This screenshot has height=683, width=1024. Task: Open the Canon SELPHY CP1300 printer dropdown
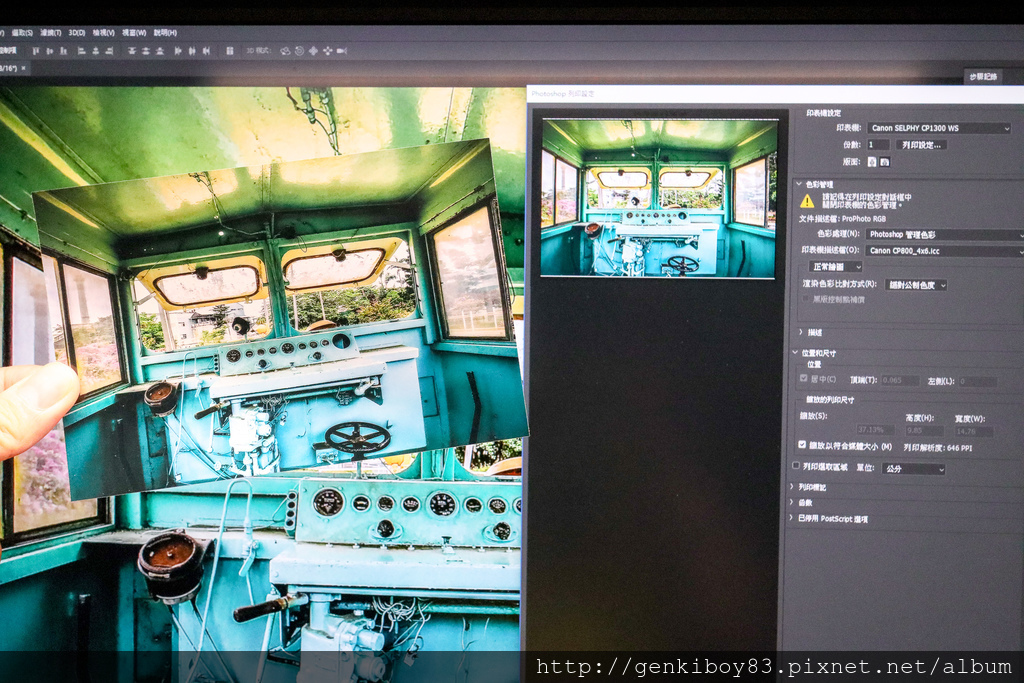tap(939, 128)
